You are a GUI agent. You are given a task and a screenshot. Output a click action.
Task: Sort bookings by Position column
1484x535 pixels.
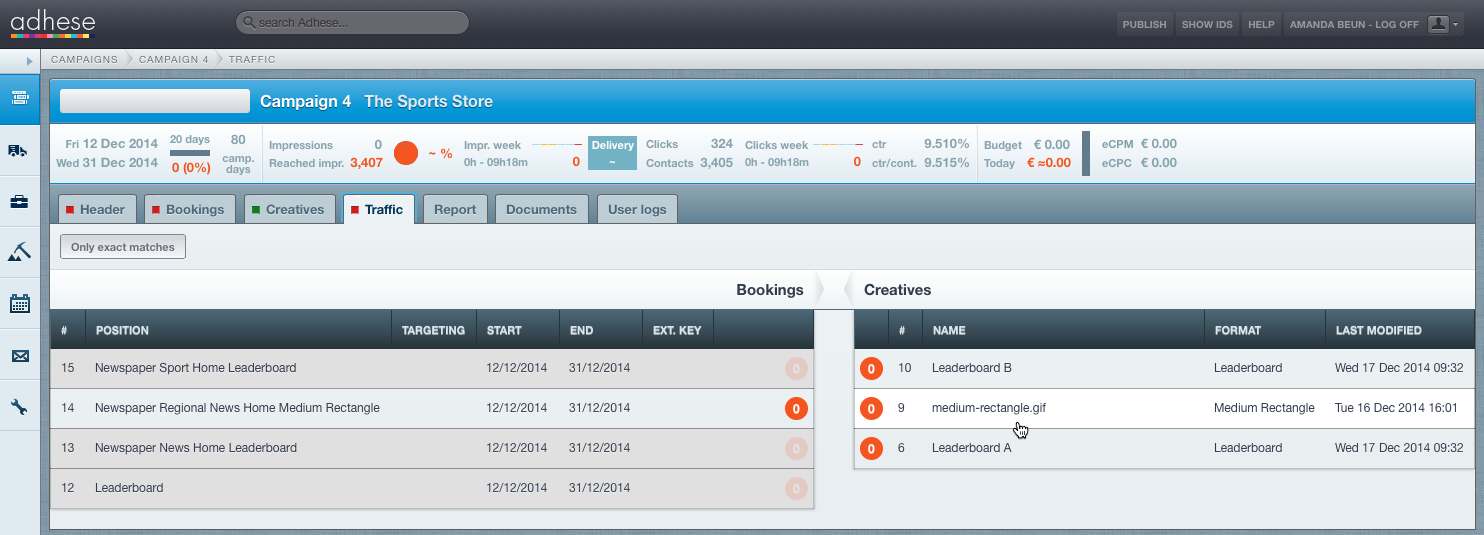[x=238, y=330]
